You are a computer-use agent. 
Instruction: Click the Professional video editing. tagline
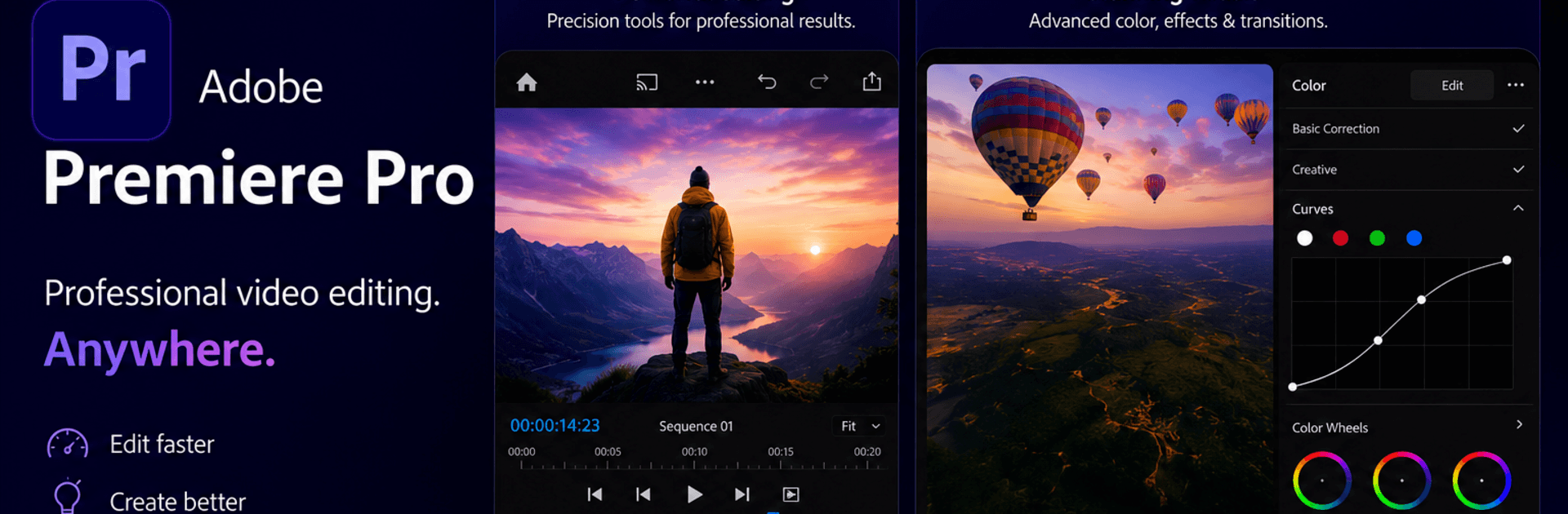pyautogui.click(x=243, y=293)
